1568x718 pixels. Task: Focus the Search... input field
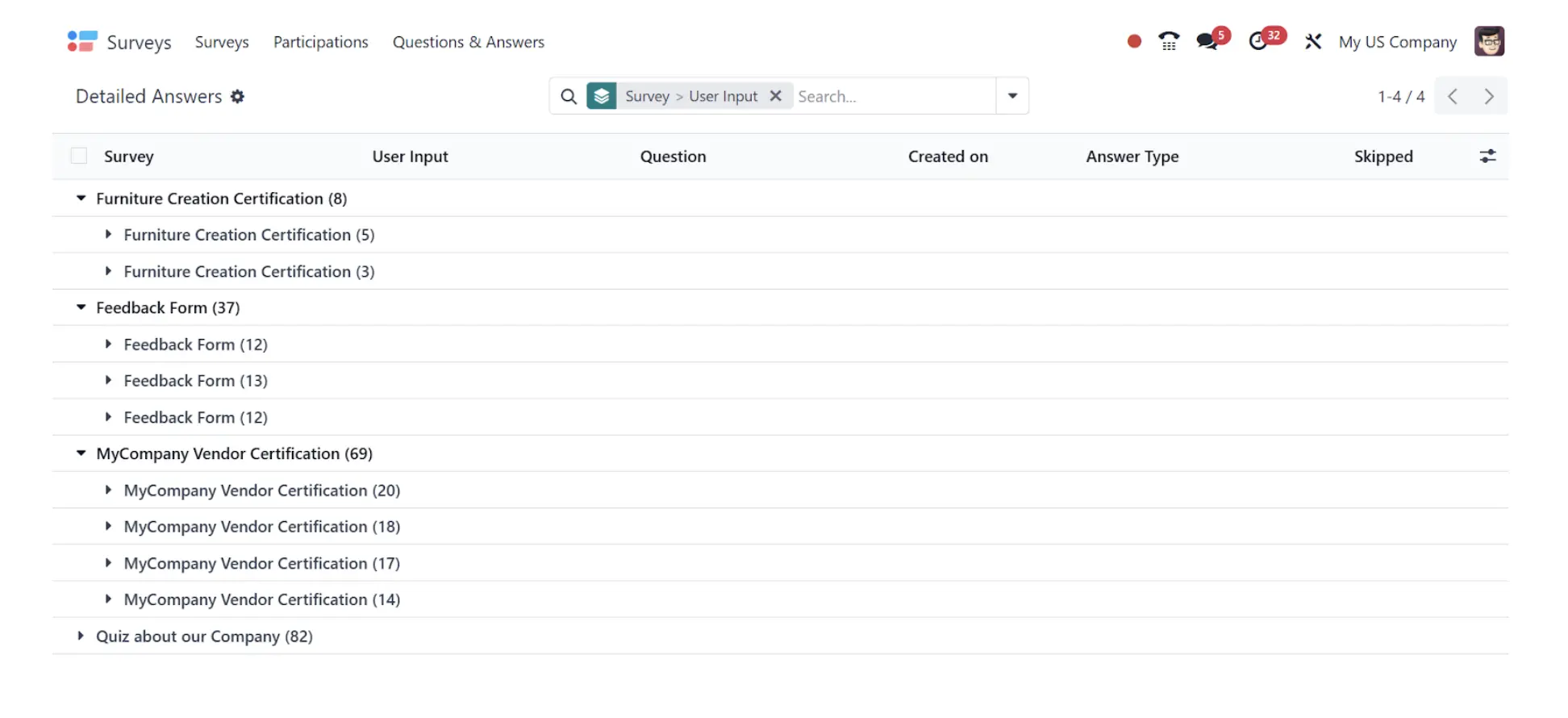coord(894,96)
